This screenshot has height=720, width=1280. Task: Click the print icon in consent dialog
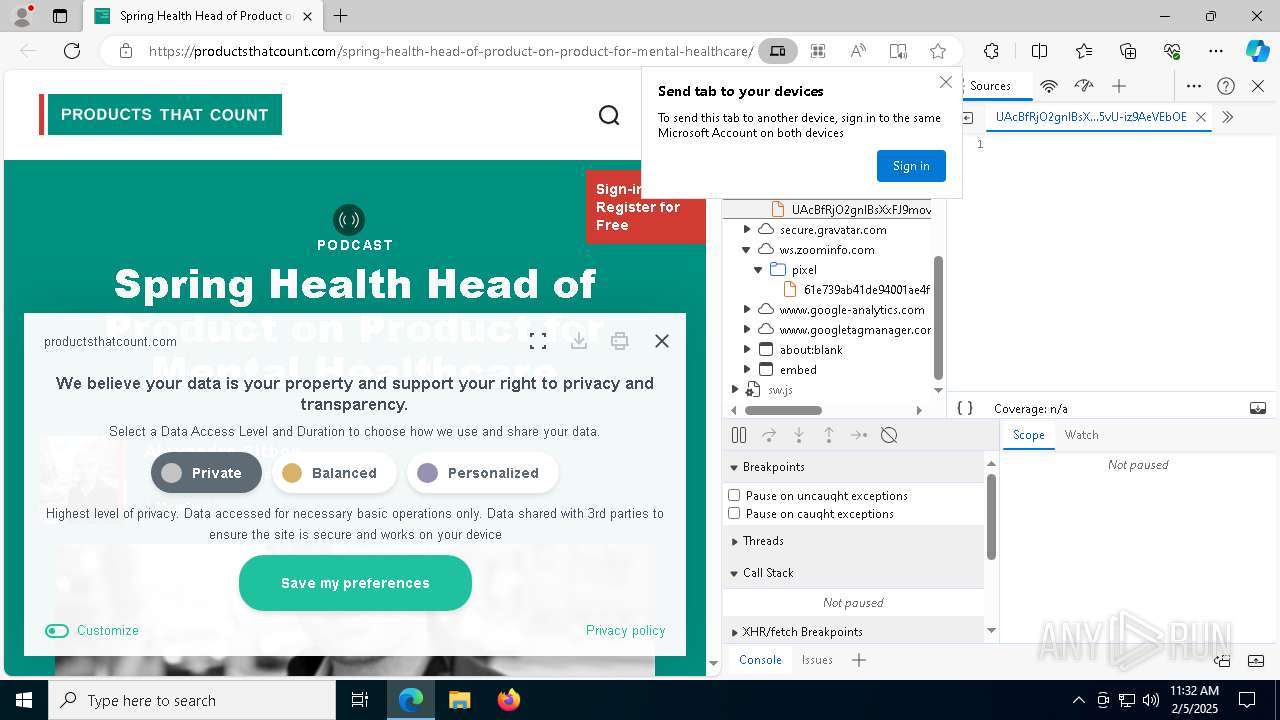pyautogui.click(x=620, y=342)
